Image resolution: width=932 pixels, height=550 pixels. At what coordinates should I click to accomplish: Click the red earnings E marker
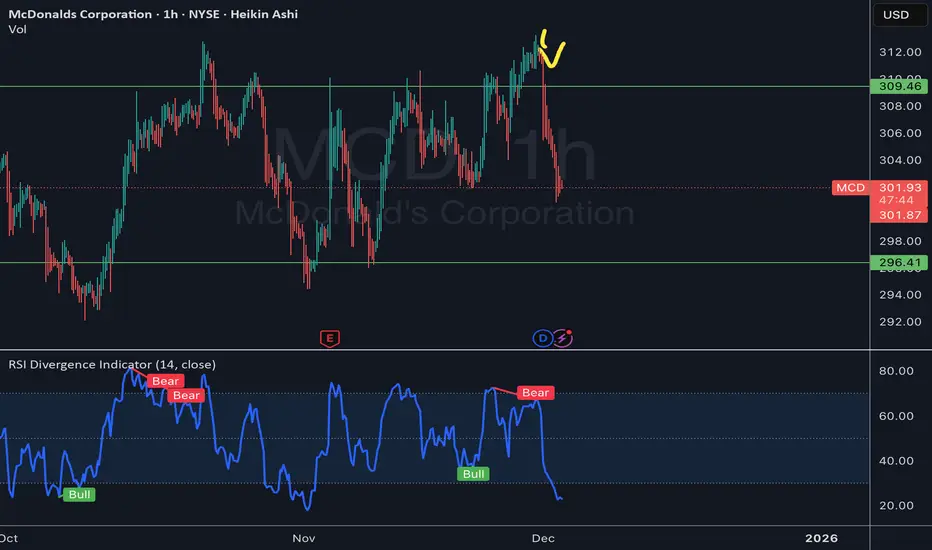click(x=330, y=338)
